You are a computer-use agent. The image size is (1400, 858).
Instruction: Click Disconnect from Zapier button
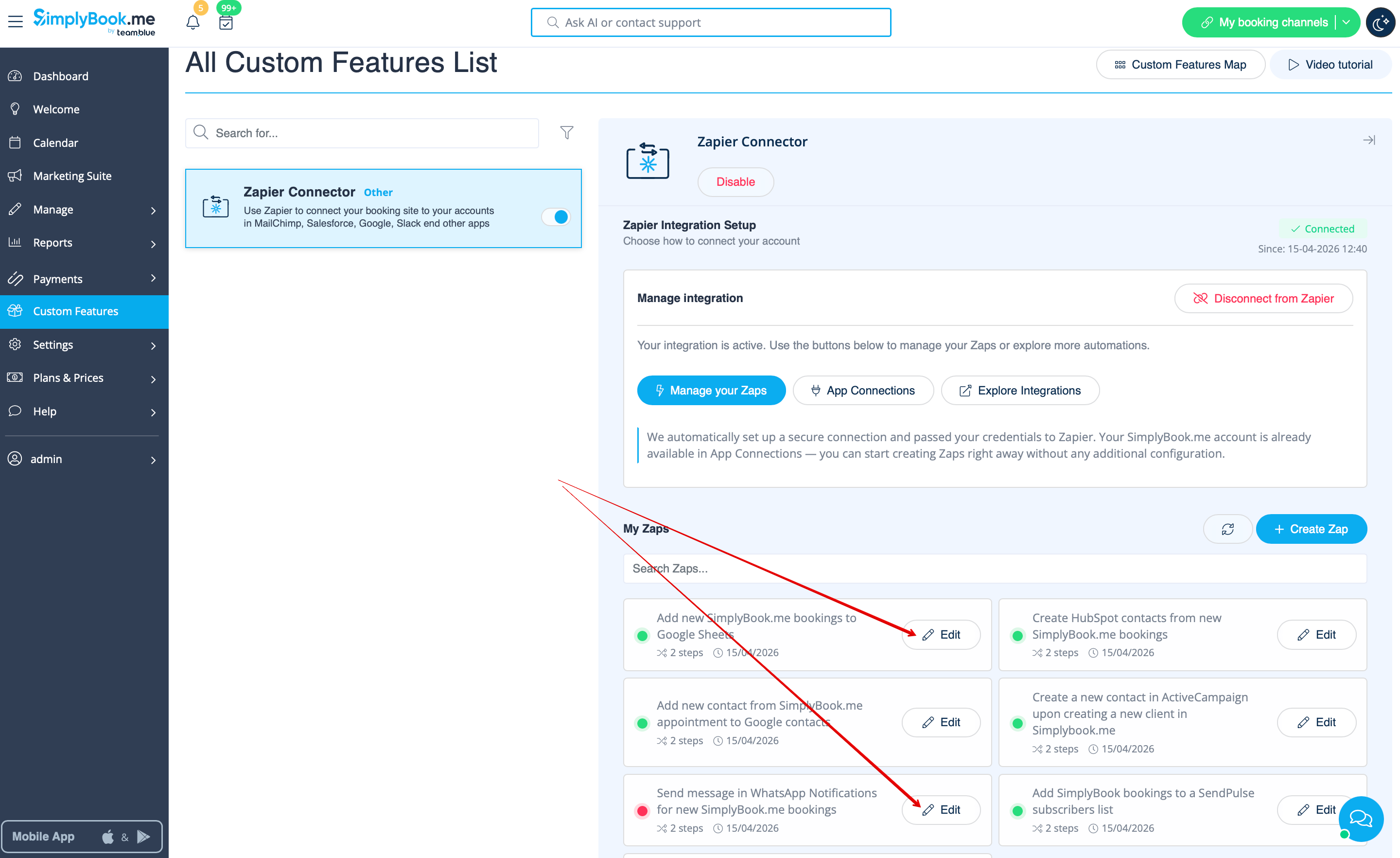(x=1263, y=299)
